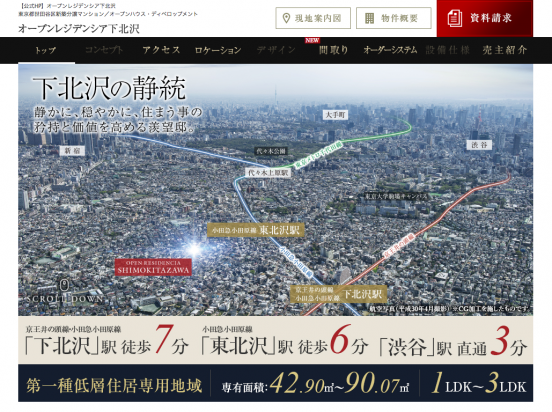Click the 「東北沢」駅 徒歩6分 banner text

(284, 340)
